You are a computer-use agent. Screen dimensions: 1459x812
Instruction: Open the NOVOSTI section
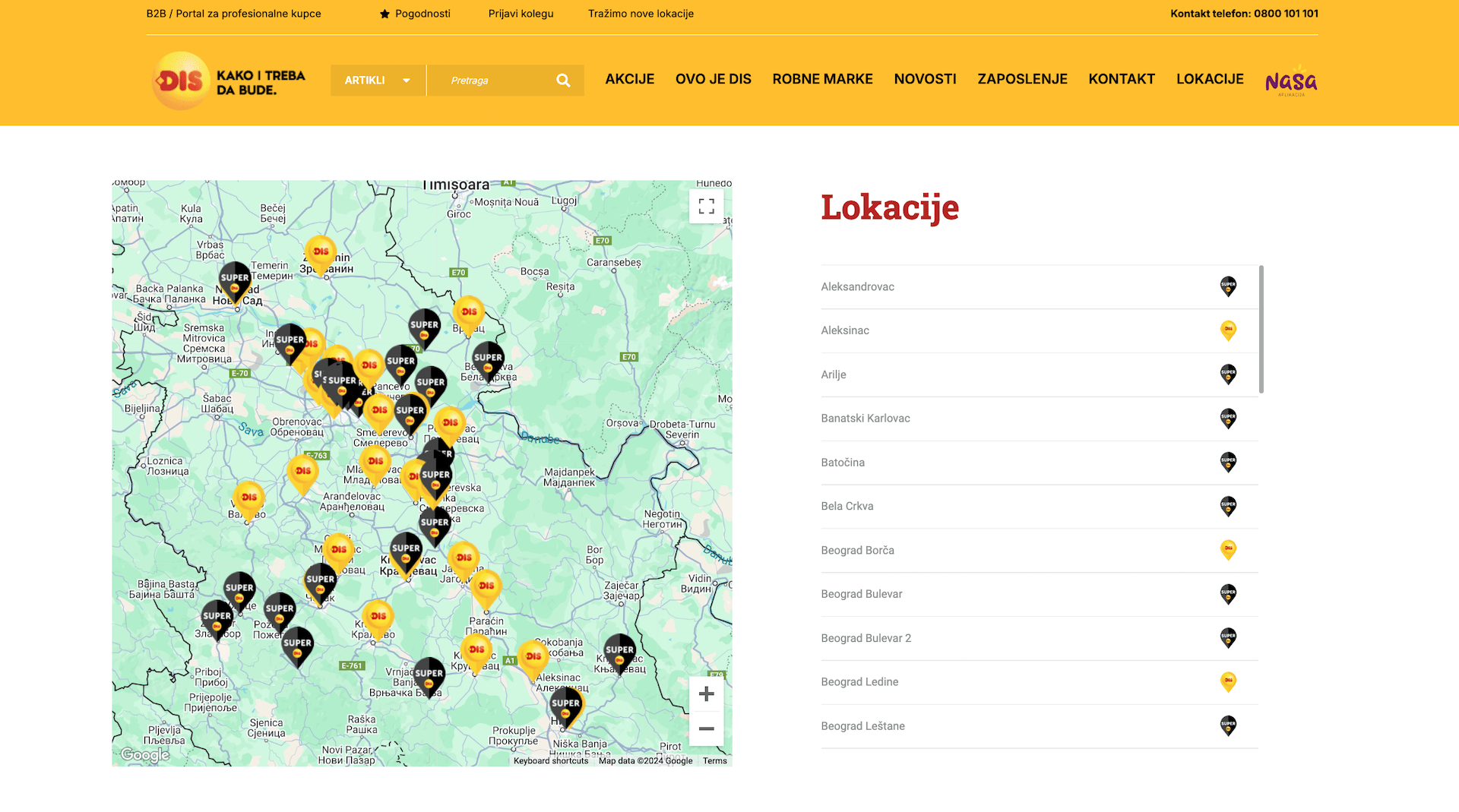[925, 79]
